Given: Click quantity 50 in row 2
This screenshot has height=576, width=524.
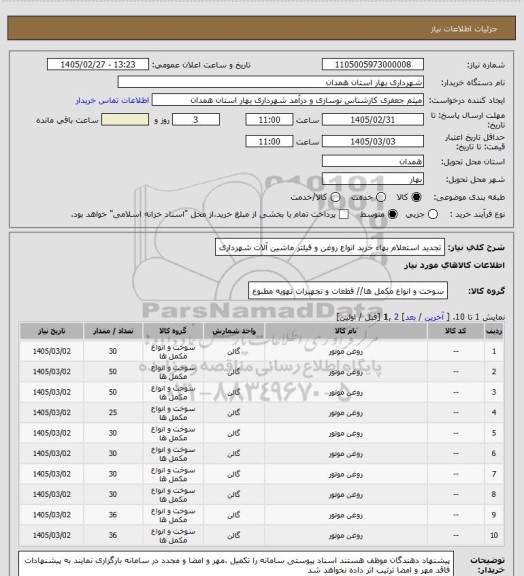Looking at the screenshot, I should coord(113,372).
